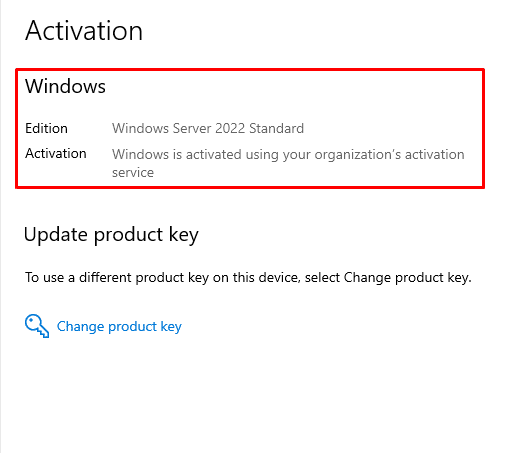Click the gray vertical divider at the window's left edge
The image size is (512, 453).
[1, 227]
